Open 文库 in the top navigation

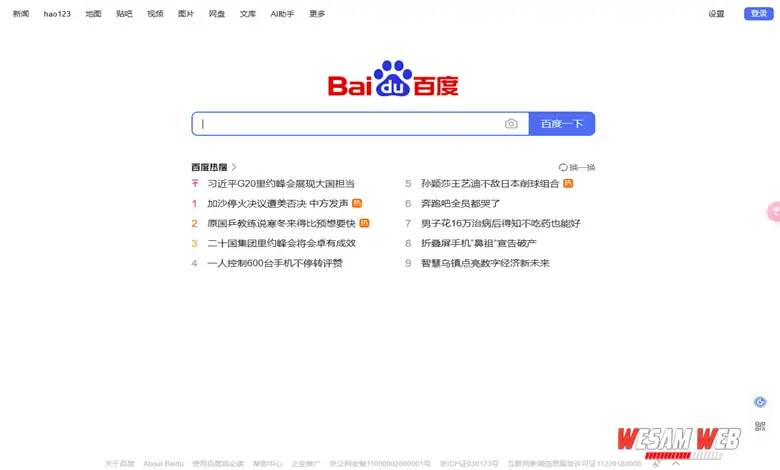click(x=248, y=14)
